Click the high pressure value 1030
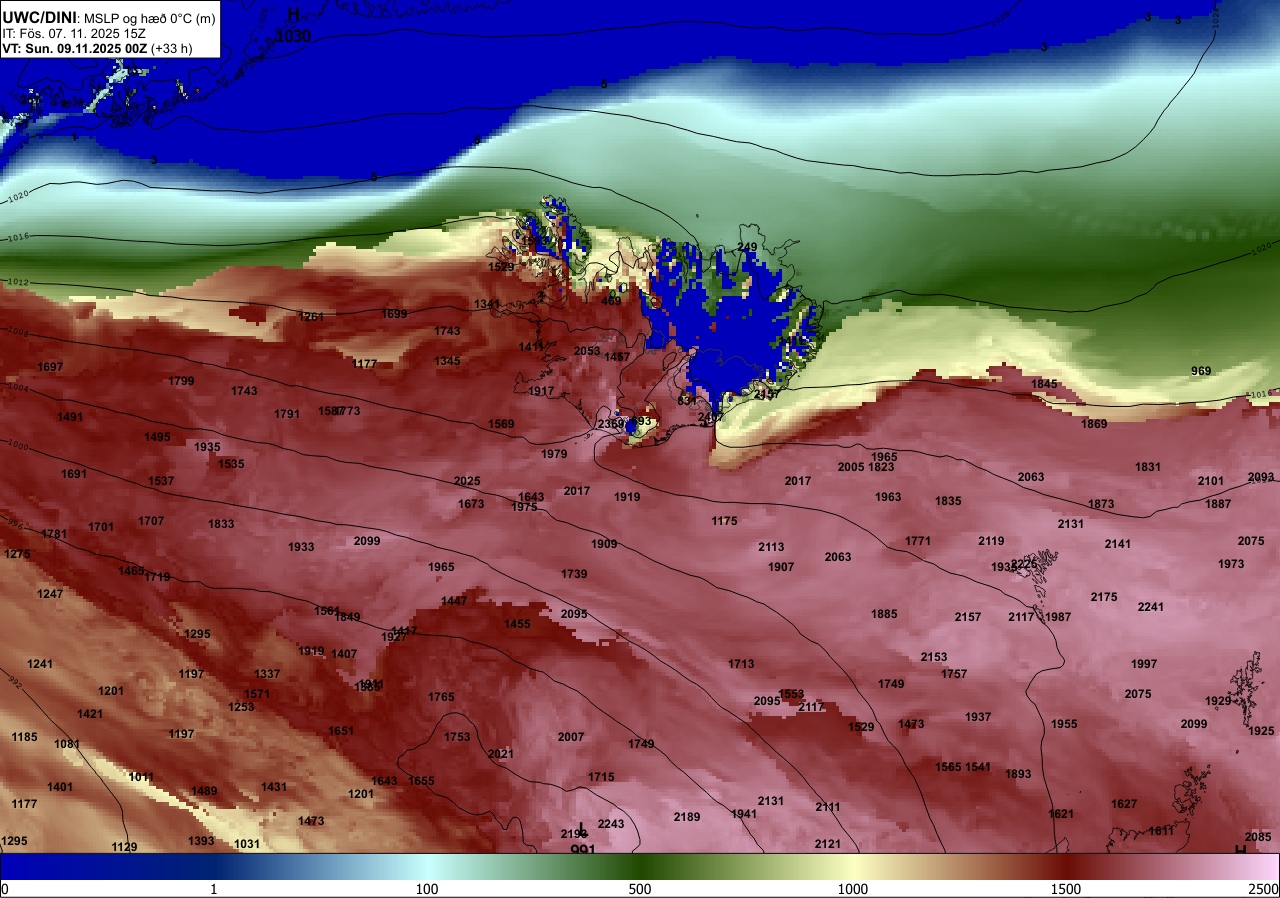Viewport: 1280px width, 898px height. click(x=293, y=36)
